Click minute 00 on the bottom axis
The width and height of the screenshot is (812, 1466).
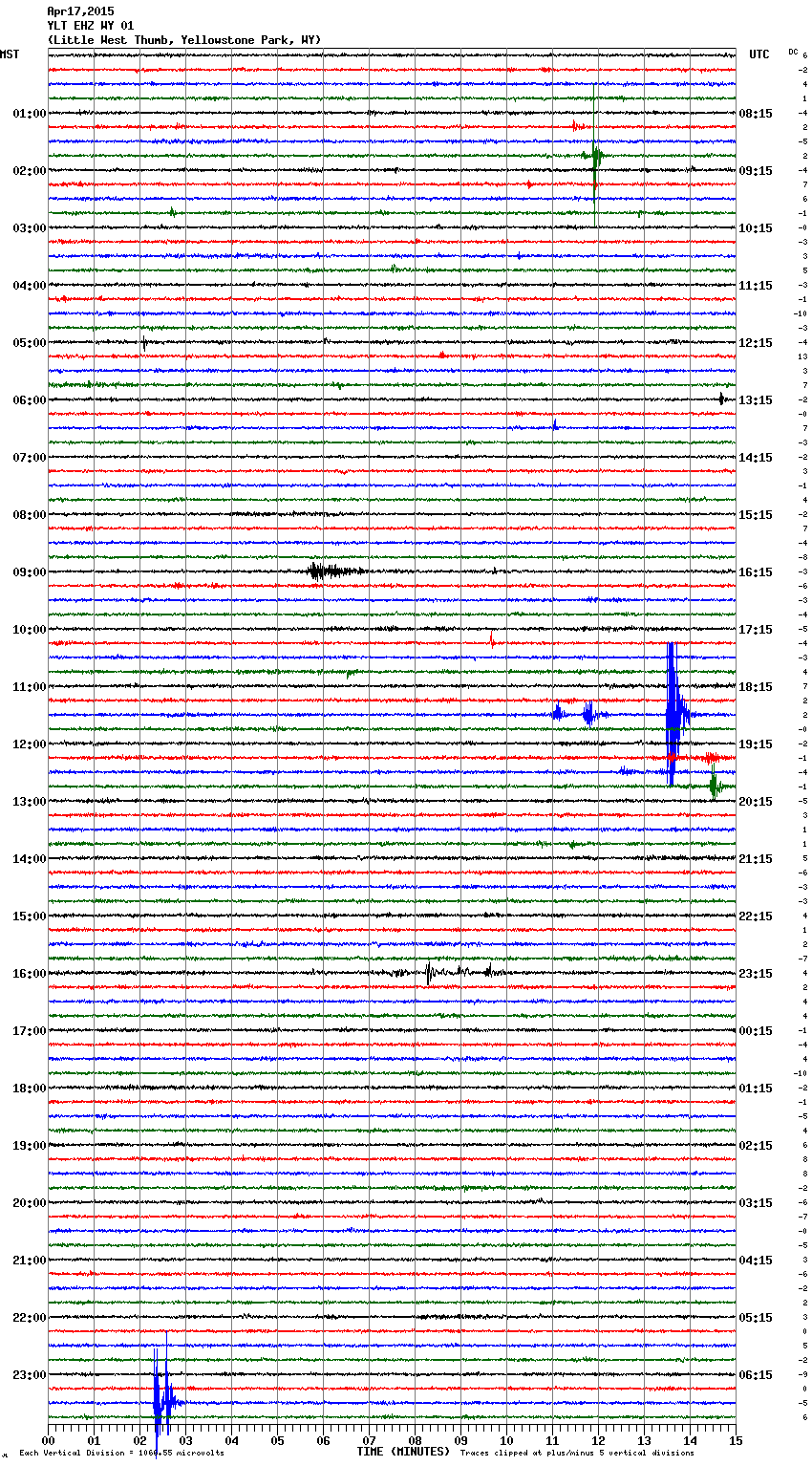pyautogui.click(x=48, y=1440)
